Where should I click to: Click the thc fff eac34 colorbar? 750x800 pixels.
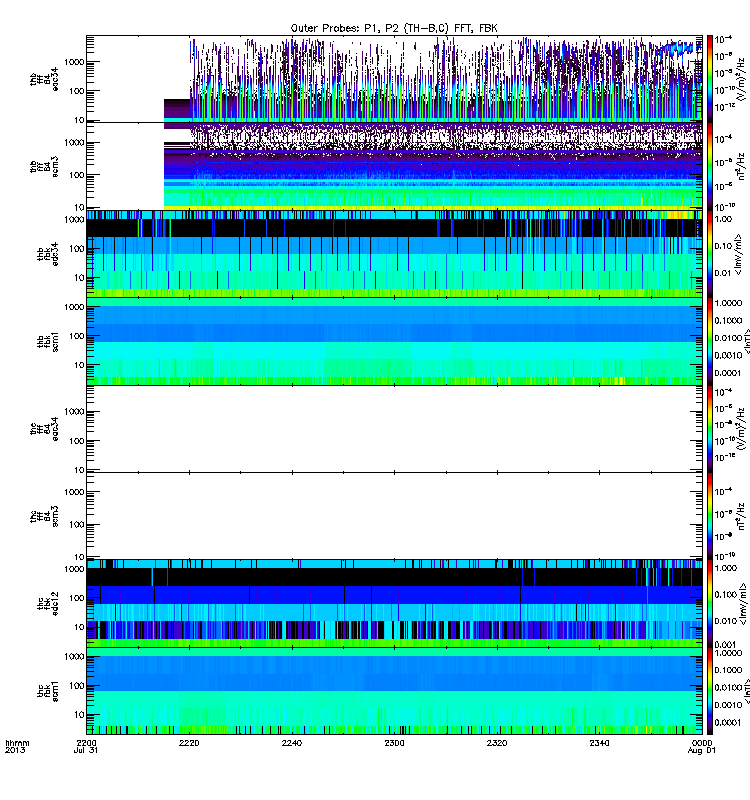tap(709, 429)
